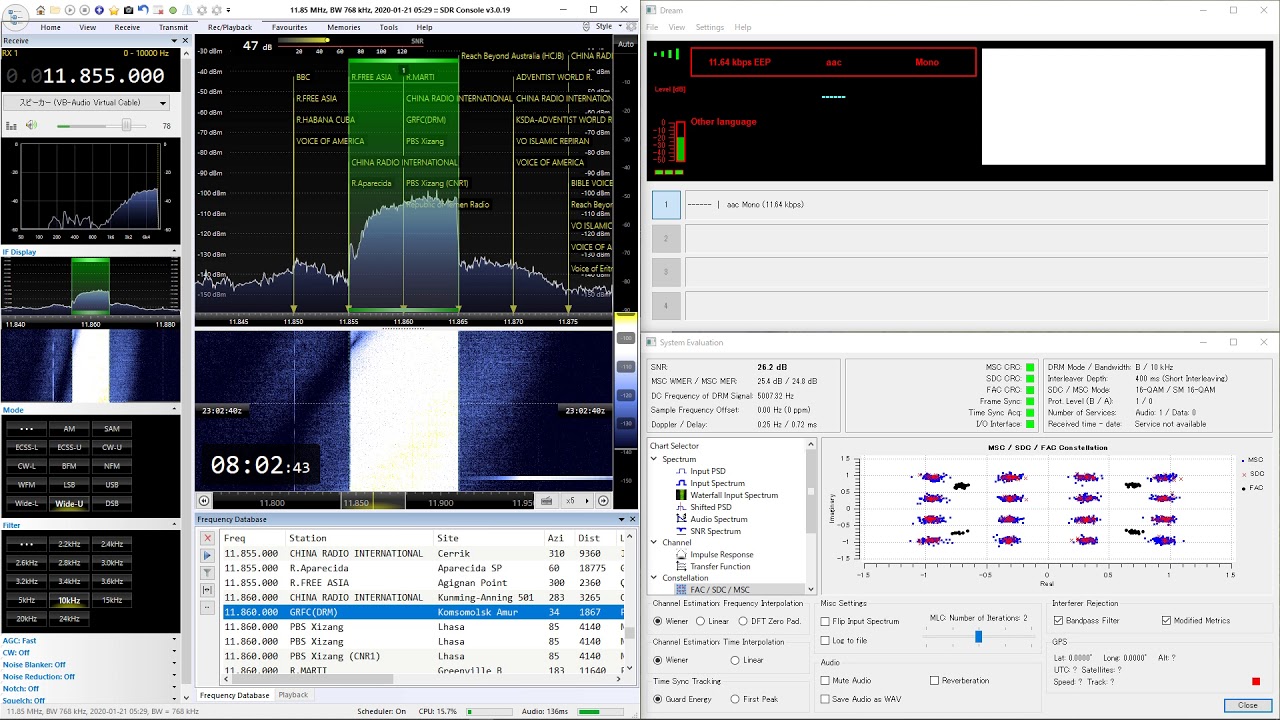Collapse the Spectrum tree node

point(655,459)
